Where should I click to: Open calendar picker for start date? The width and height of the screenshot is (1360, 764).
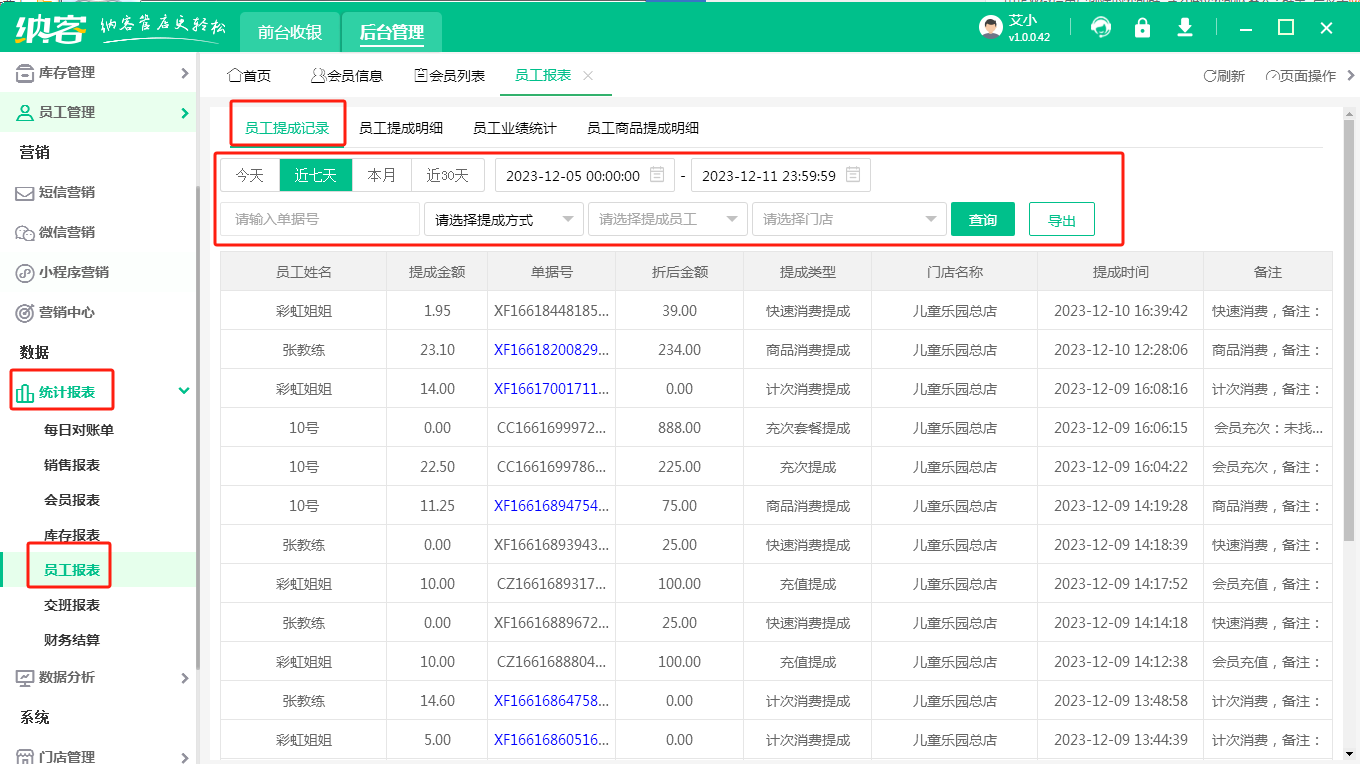point(657,175)
